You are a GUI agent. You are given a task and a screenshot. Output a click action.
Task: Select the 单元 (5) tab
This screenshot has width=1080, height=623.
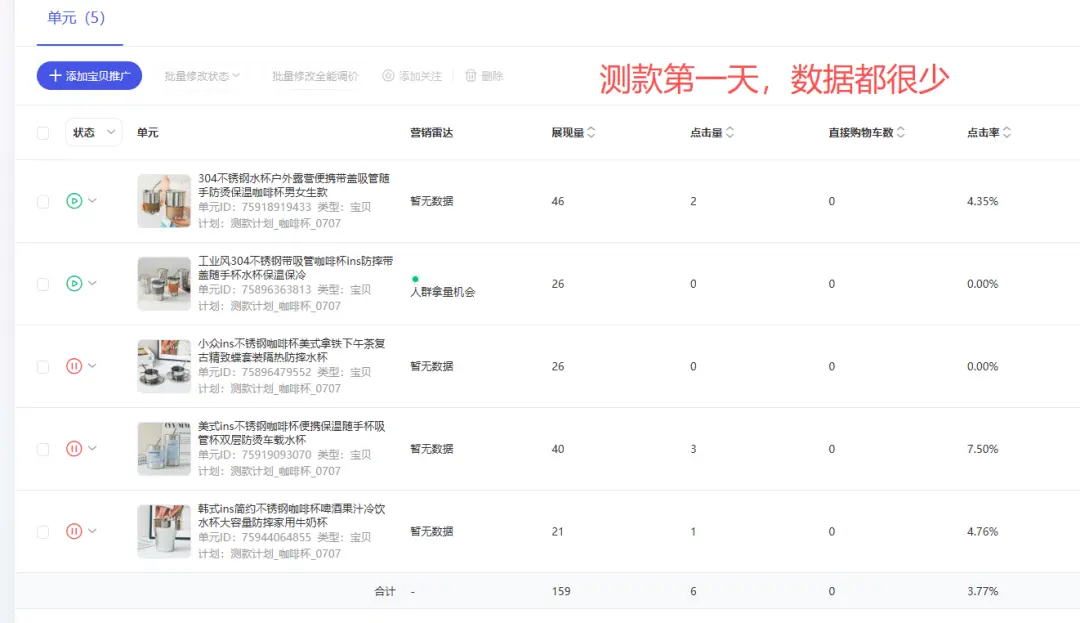pyautogui.click(x=76, y=19)
